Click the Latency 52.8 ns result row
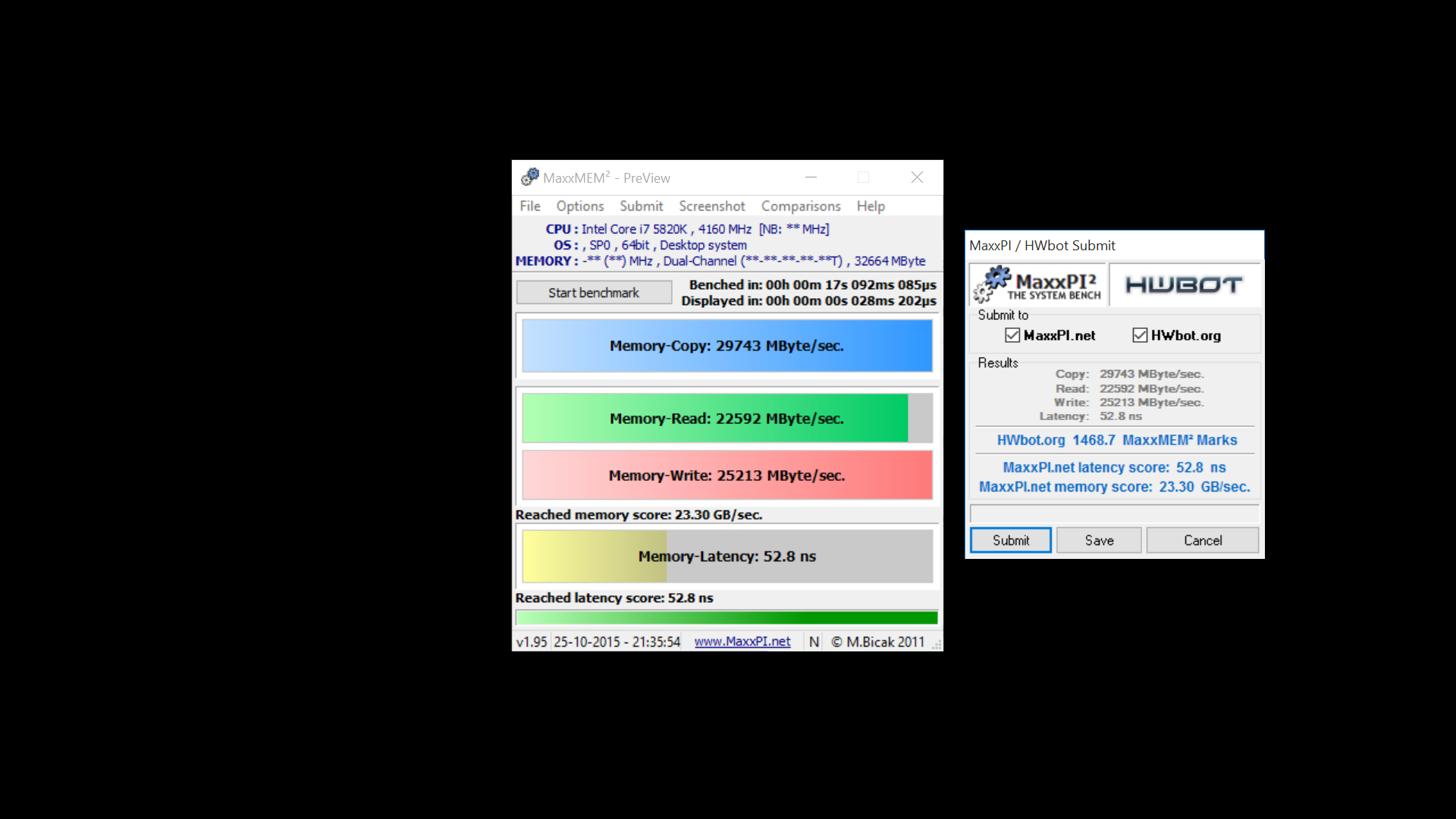 click(1090, 416)
